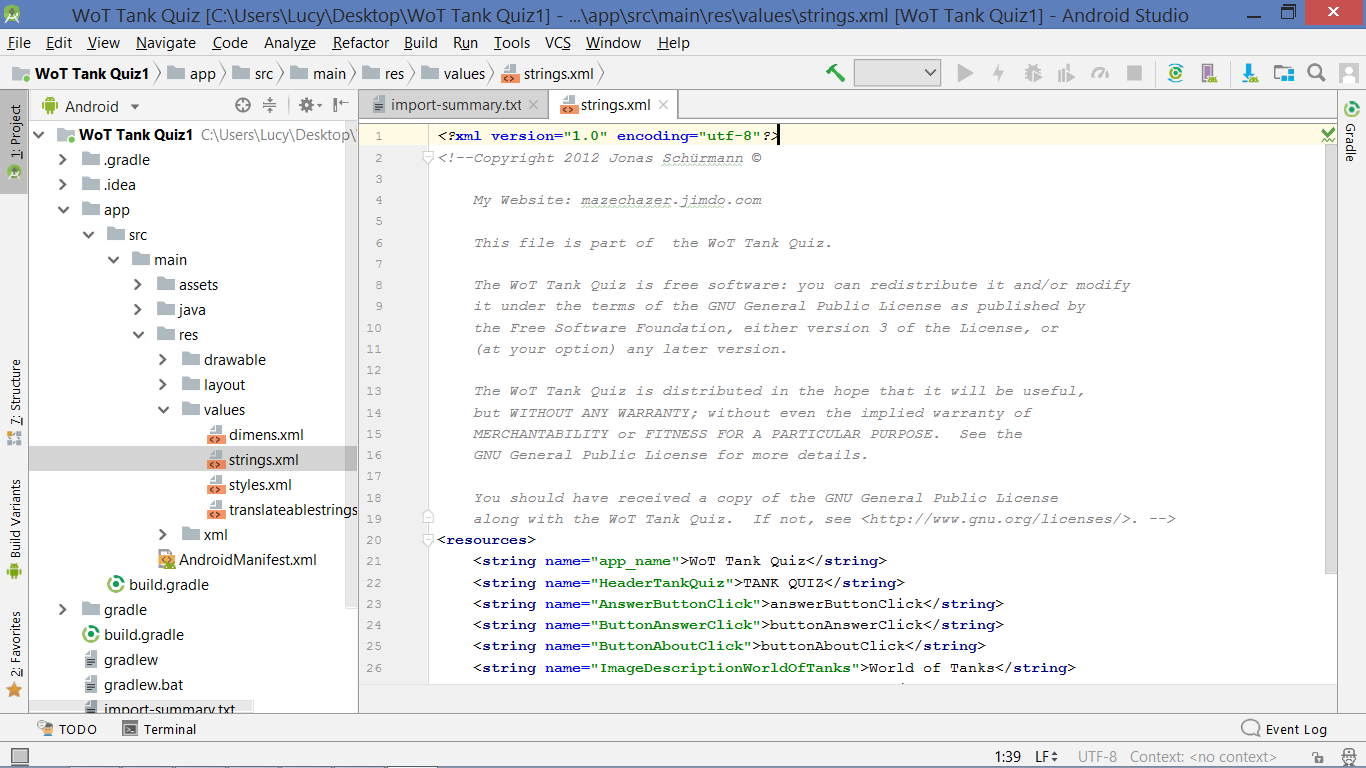Image resolution: width=1366 pixels, height=768 pixels.
Task: Switch to the import-summary.txt tab
Action: (x=456, y=104)
